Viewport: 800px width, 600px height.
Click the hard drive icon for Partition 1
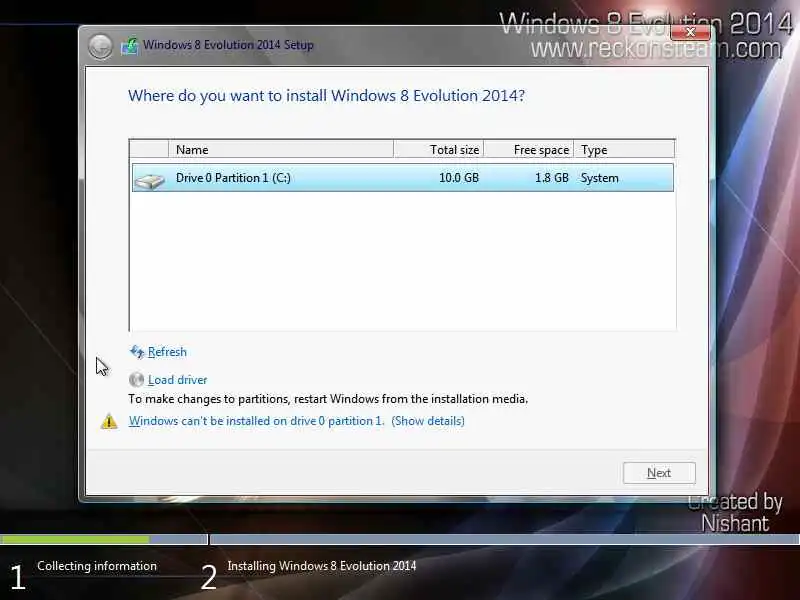point(149,180)
